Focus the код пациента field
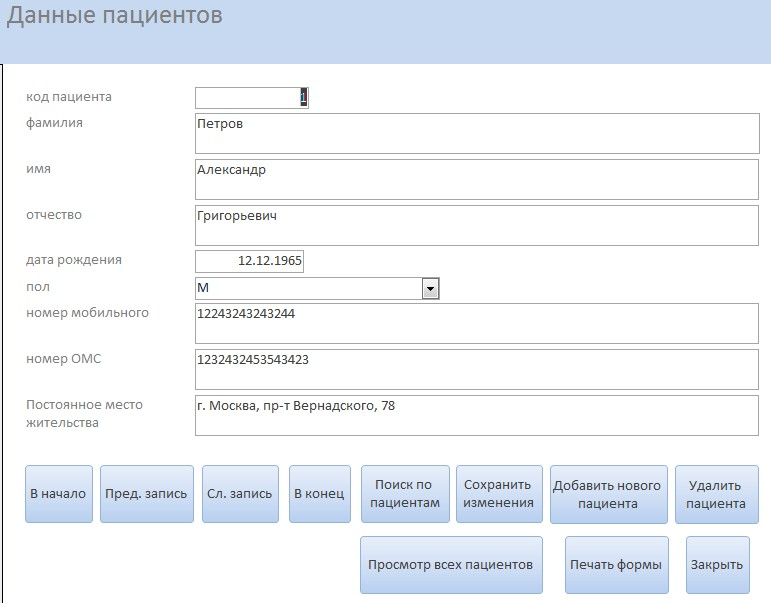The height and width of the screenshot is (603, 771). pyautogui.click(x=252, y=98)
